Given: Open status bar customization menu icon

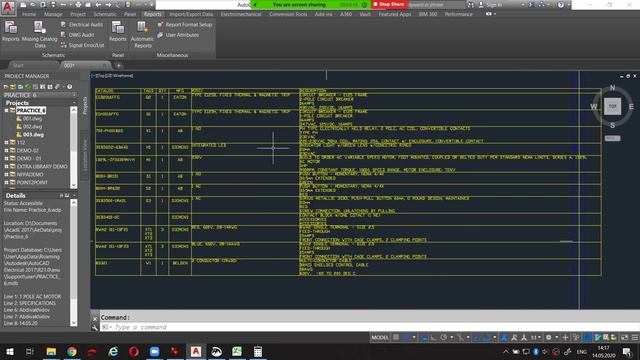Looking at the screenshot, I should 635,337.
